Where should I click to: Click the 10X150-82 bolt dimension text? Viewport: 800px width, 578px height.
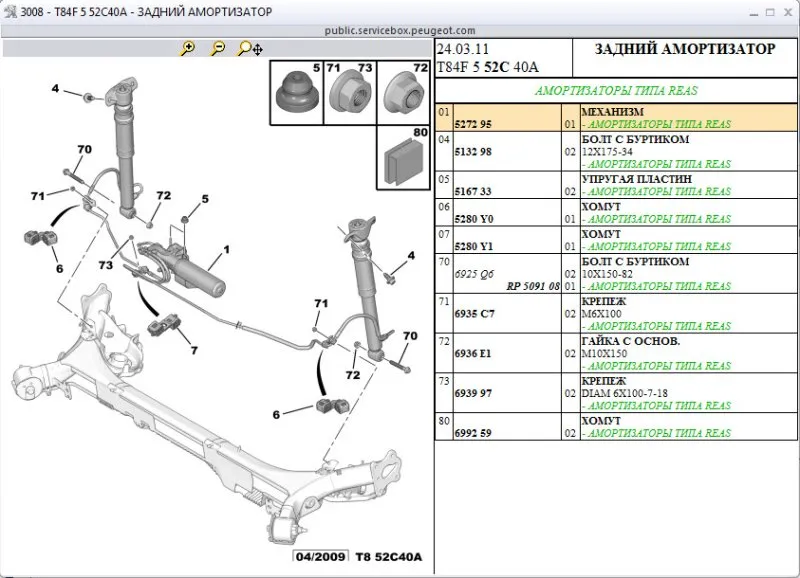pos(607,274)
